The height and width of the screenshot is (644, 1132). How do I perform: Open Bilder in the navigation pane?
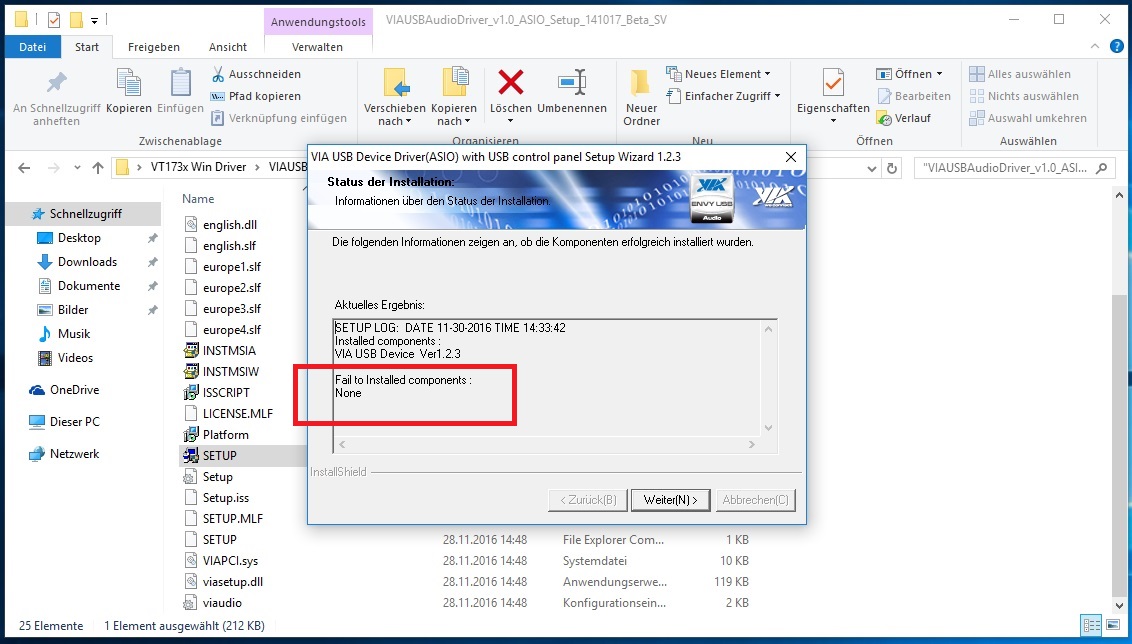pos(73,309)
